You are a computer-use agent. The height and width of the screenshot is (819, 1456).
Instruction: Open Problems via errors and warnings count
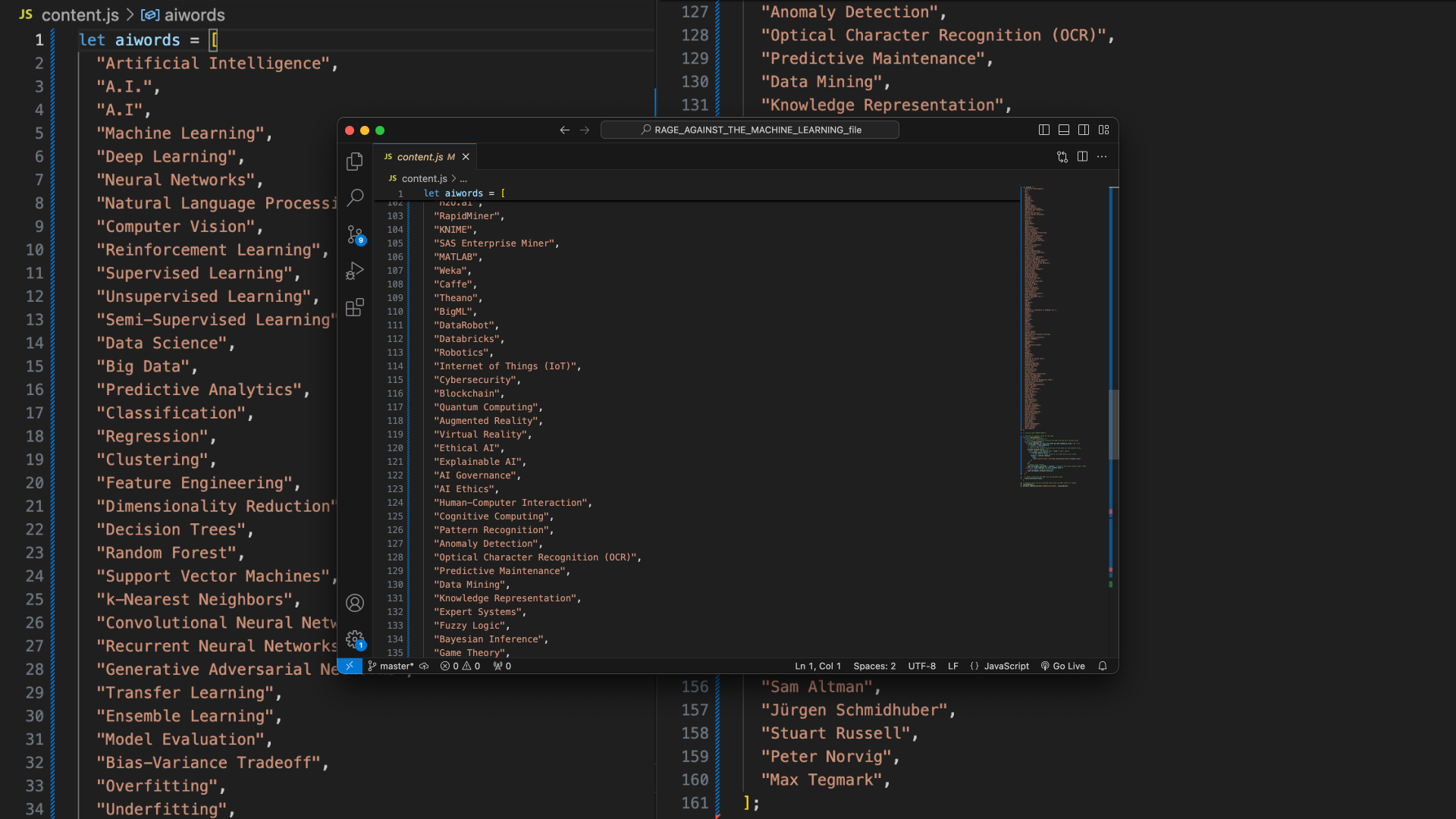coord(460,667)
